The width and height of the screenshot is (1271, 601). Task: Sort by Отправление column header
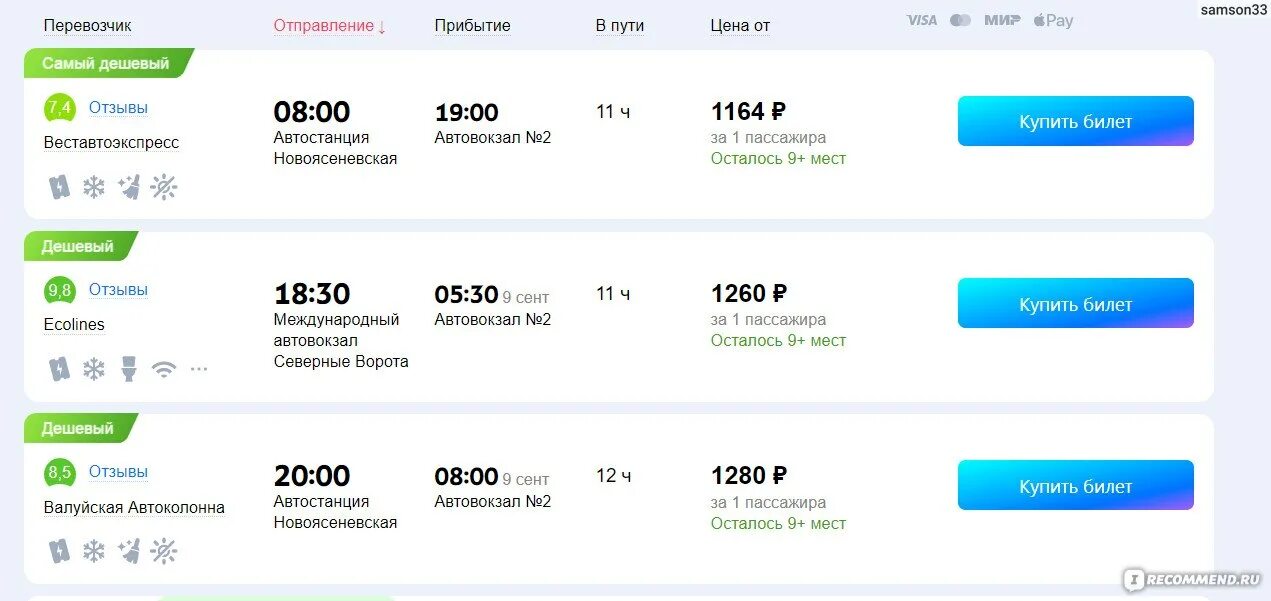point(329,26)
